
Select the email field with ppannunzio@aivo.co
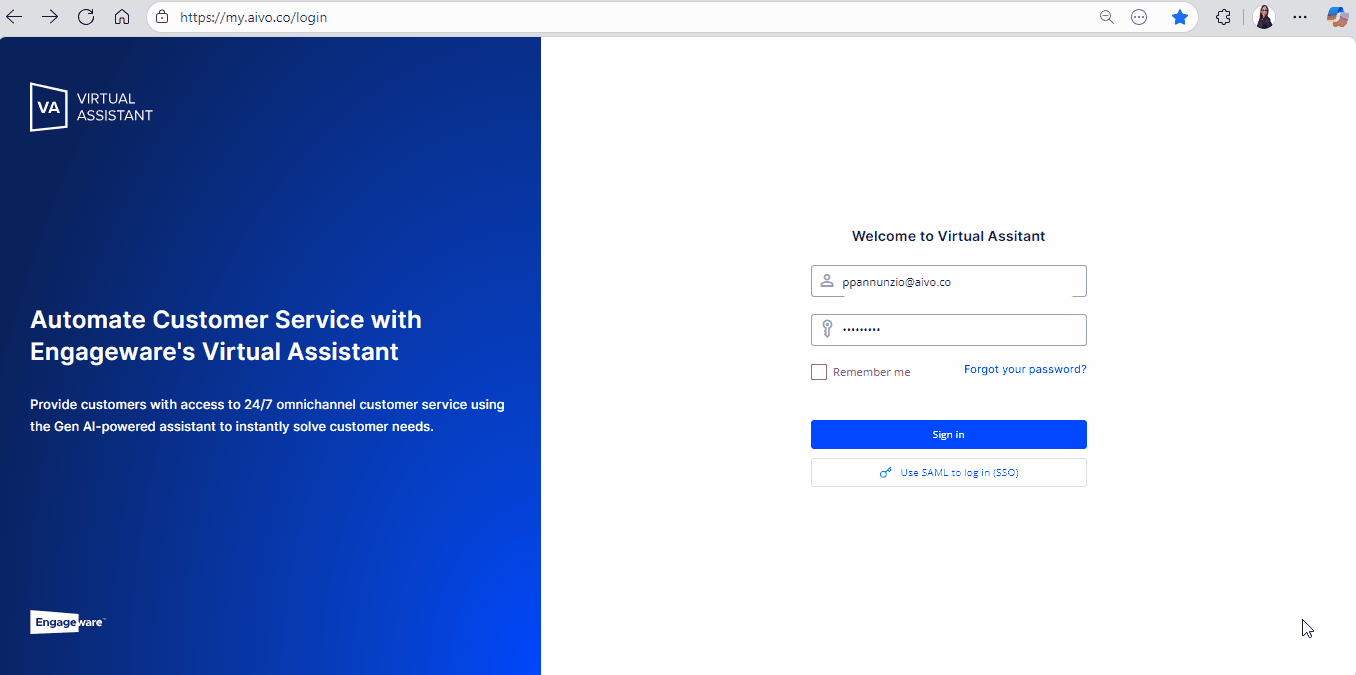(x=949, y=281)
